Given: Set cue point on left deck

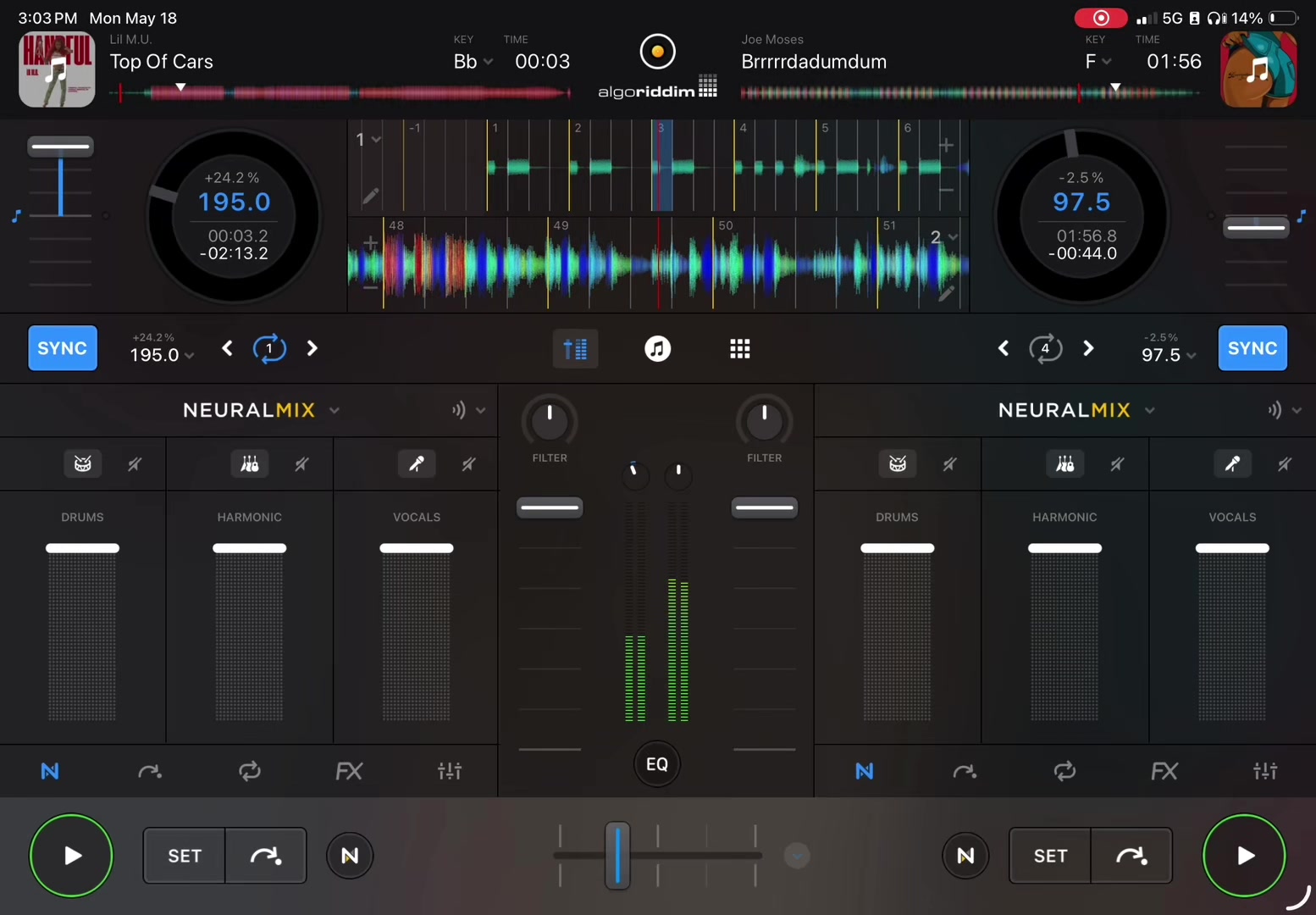Looking at the screenshot, I should pyautogui.click(x=184, y=856).
